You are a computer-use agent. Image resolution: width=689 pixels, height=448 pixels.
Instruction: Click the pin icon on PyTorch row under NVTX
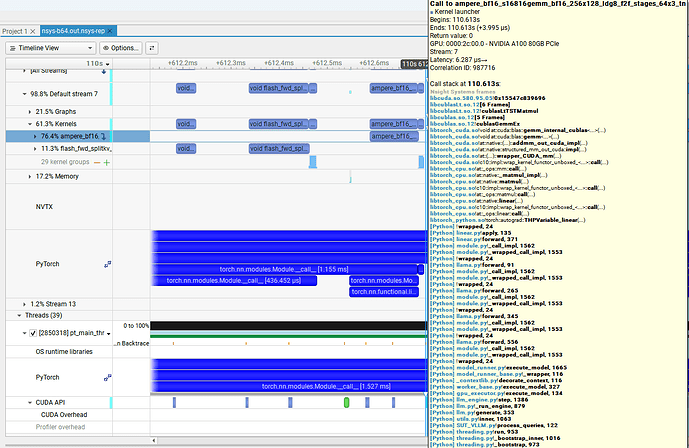[107, 264]
